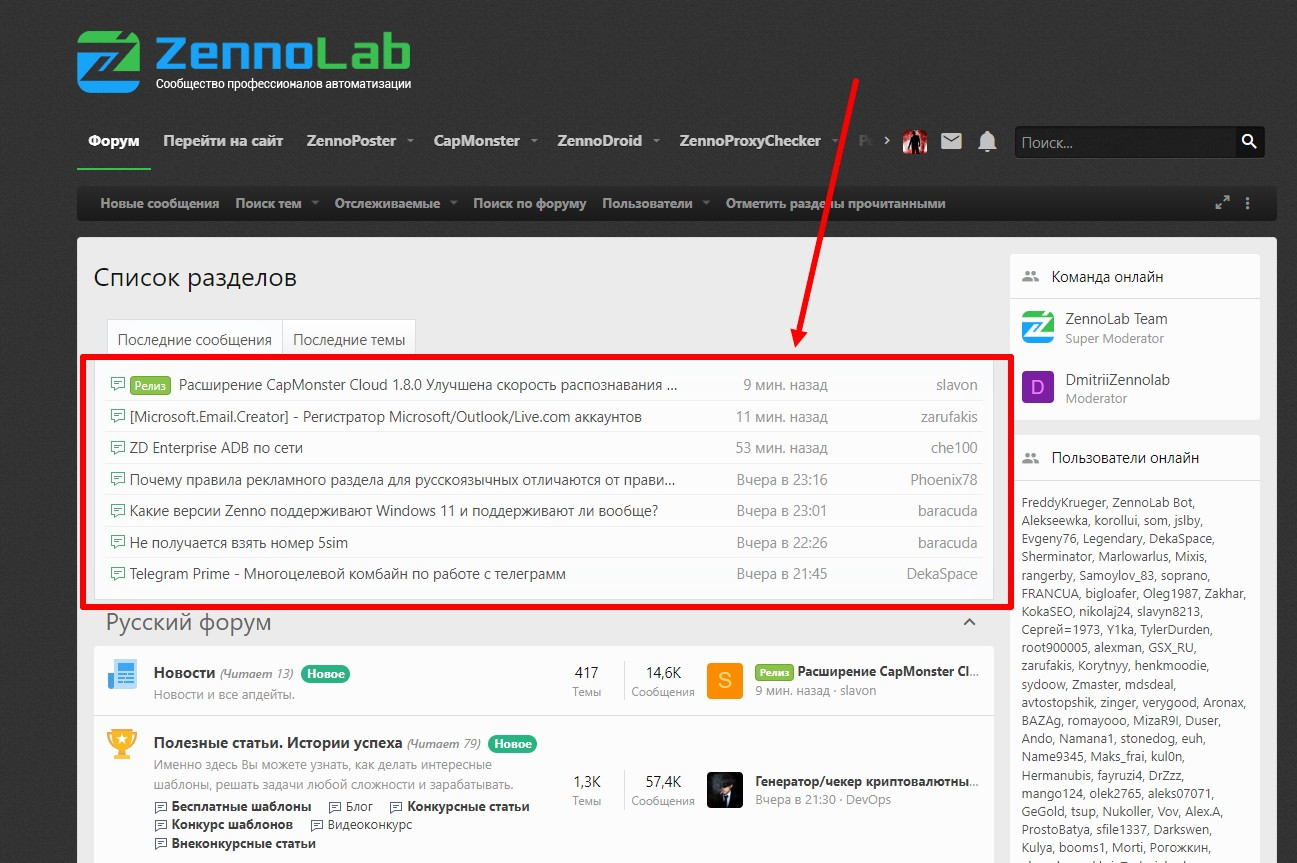This screenshot has height=863, width=1297.
Task: Open the Telegram Prime thread
Action: [348, 574]
